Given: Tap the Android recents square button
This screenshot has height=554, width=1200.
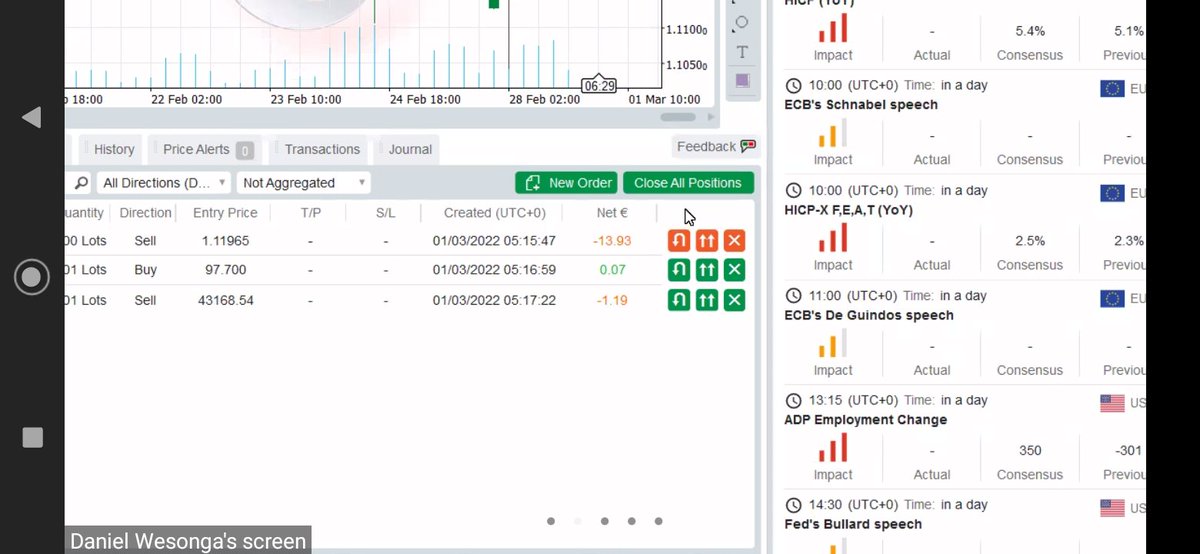Looking at the screenshot, I should click(x=32, y=437).
